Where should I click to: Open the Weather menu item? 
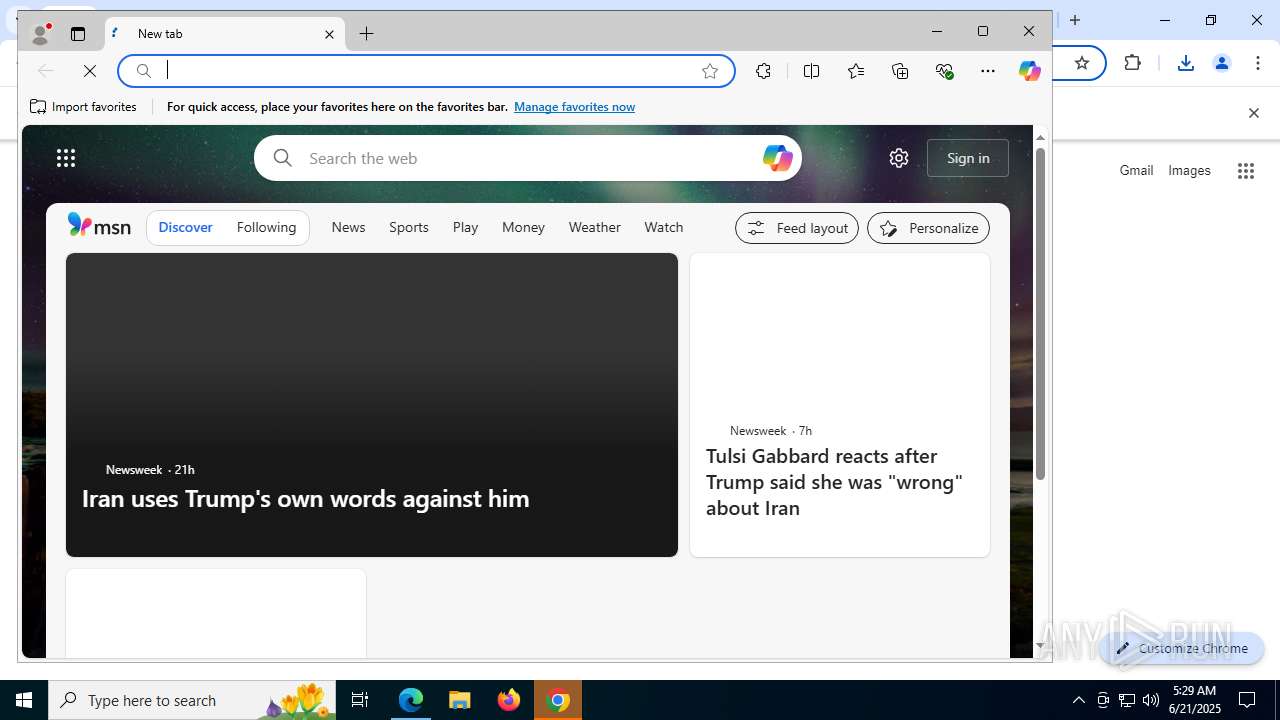point(595,228)
